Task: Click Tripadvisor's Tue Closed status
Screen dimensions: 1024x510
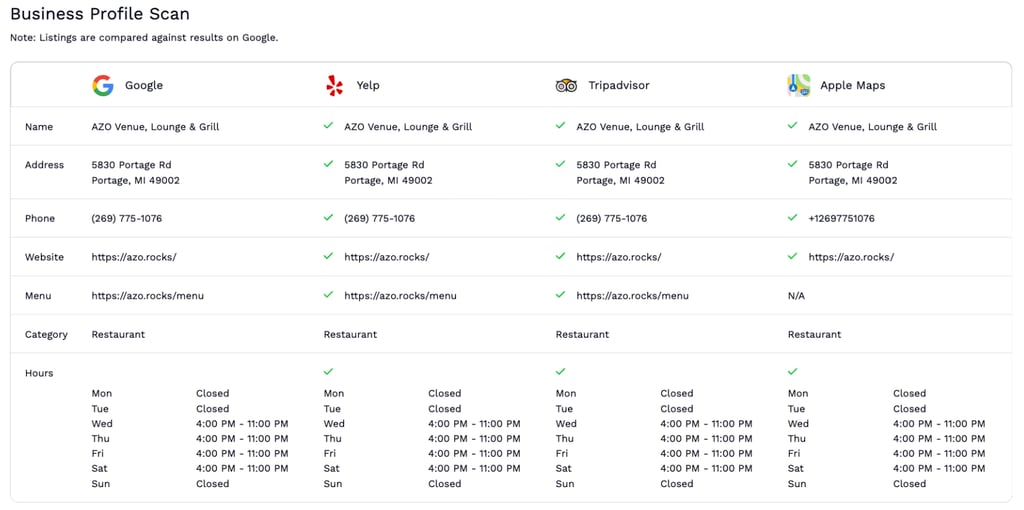Action: [677, 409]
